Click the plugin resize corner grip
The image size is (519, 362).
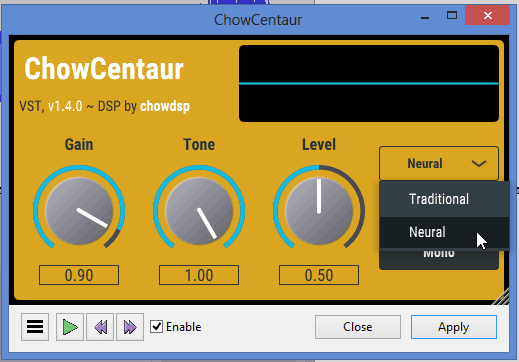pyautogui.click(x=501, y=297)
